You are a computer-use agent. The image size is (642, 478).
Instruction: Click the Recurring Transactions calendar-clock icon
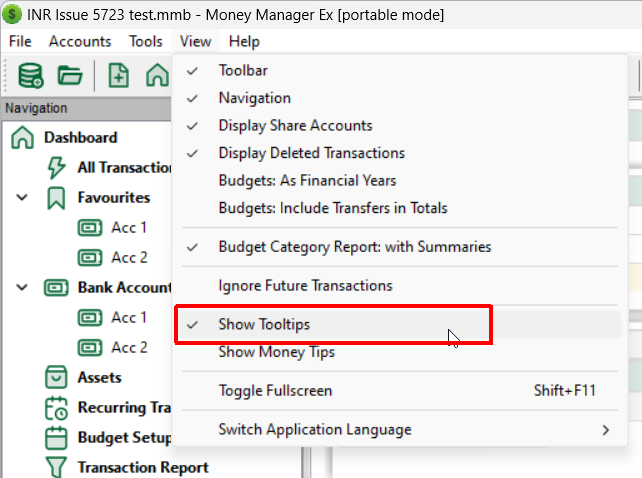point(56,408)
